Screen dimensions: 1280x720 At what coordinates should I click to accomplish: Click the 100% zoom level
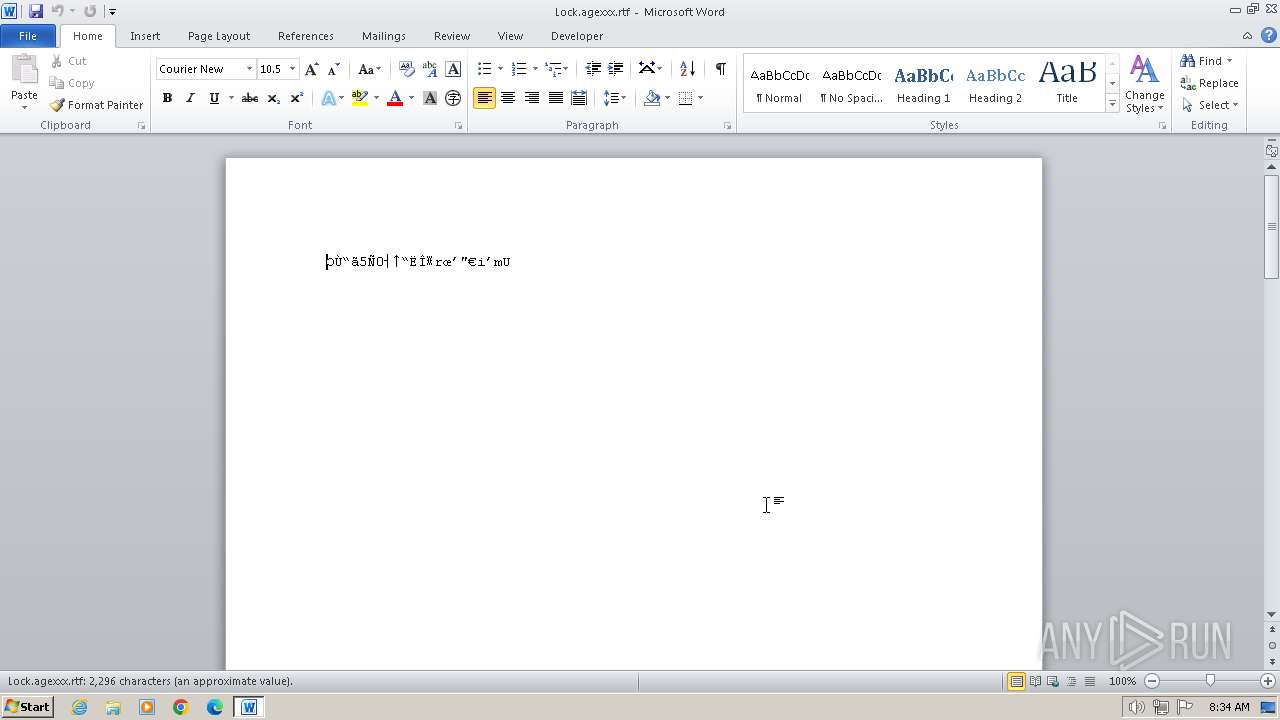(1122, 681)
